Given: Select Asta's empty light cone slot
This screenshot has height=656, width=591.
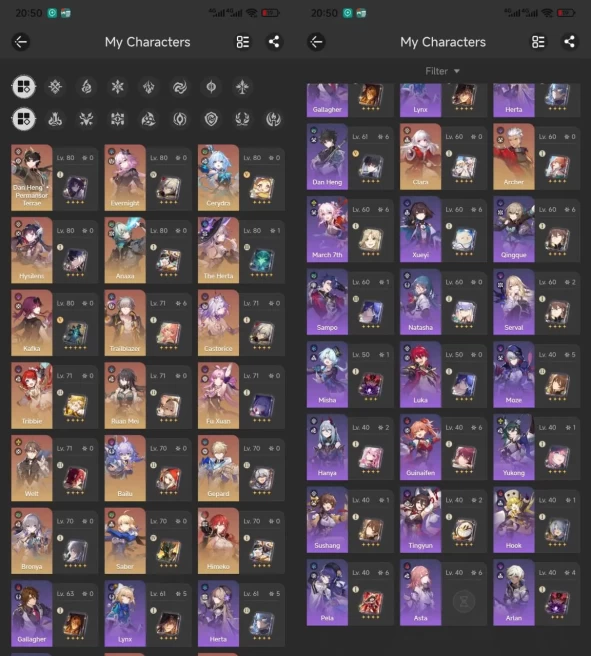Looking at the screenshot, I should (464, 602).
